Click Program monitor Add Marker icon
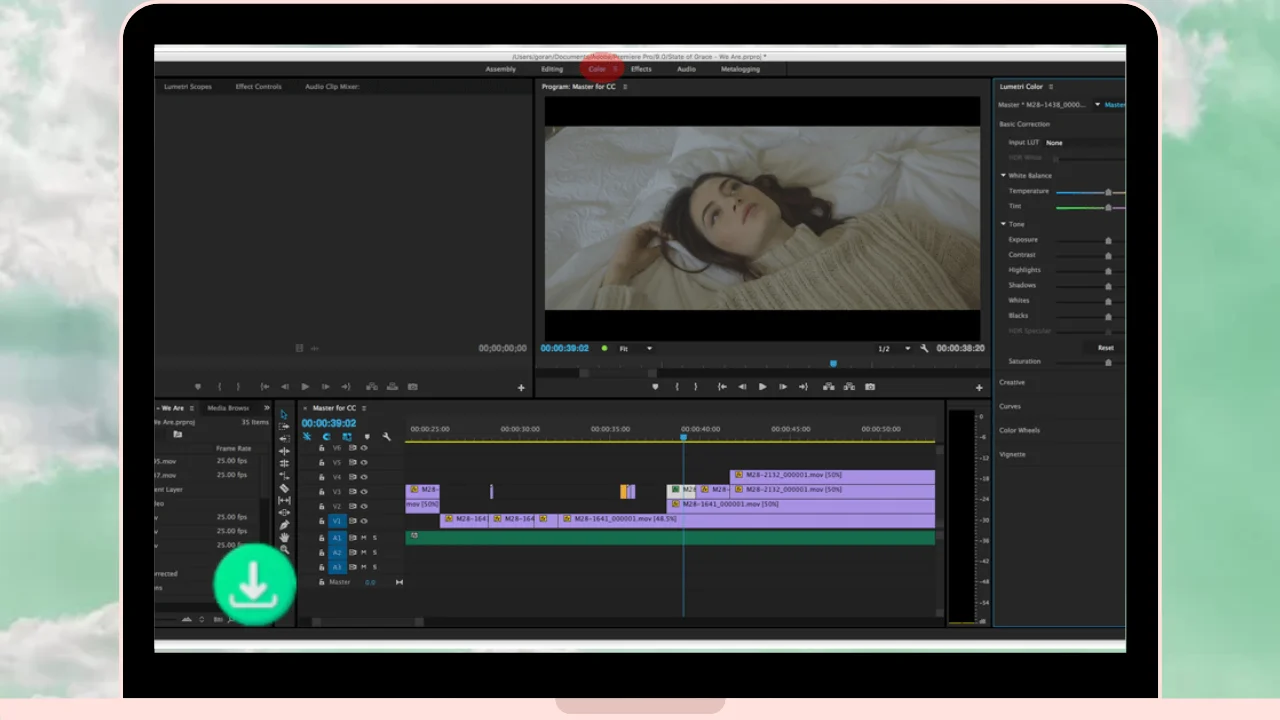The width and height of the screenshot is (1280, 720). 655,387
